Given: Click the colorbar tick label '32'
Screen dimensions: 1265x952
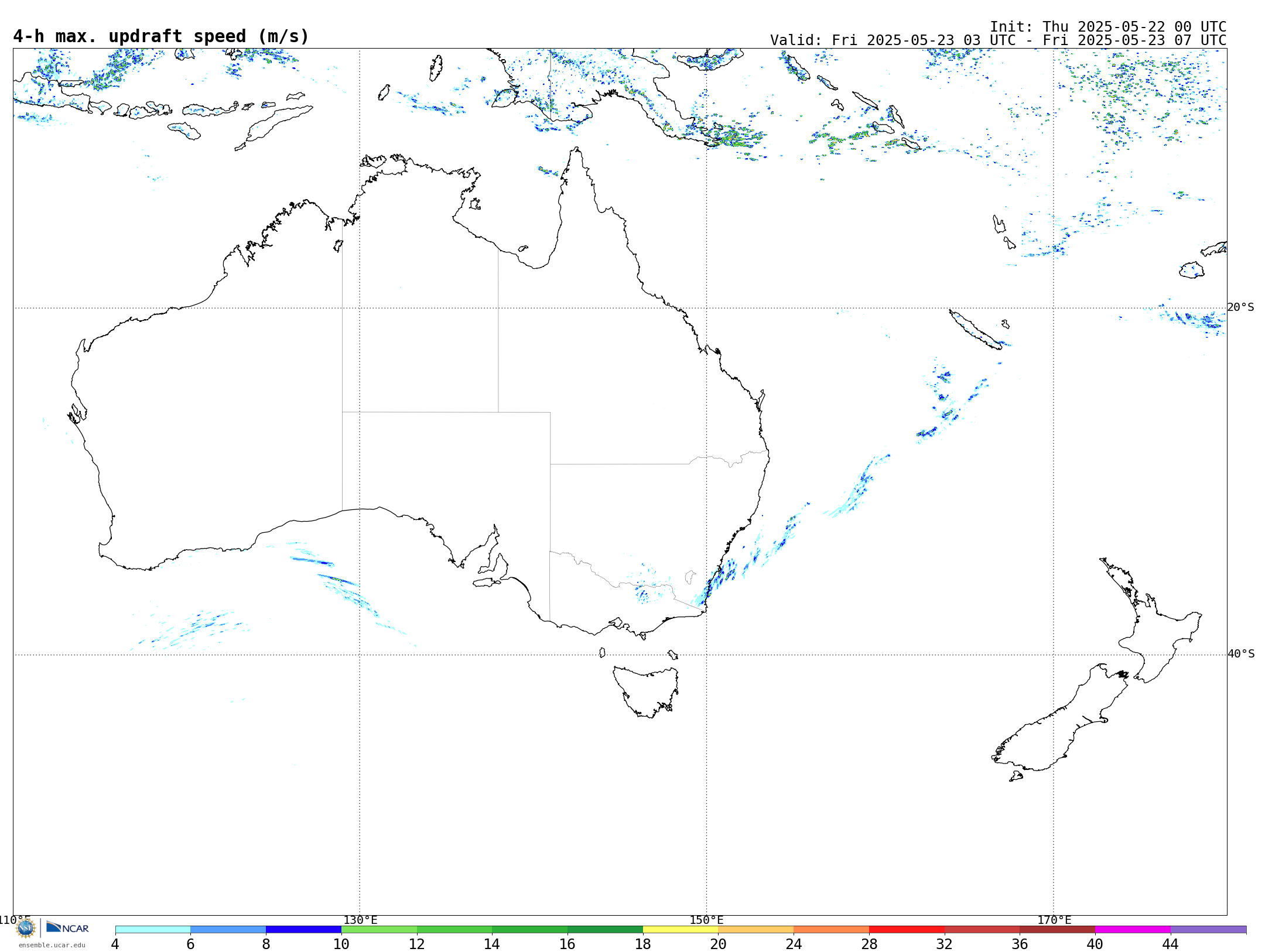Looking at the screenshot, I should click(945, 944).
